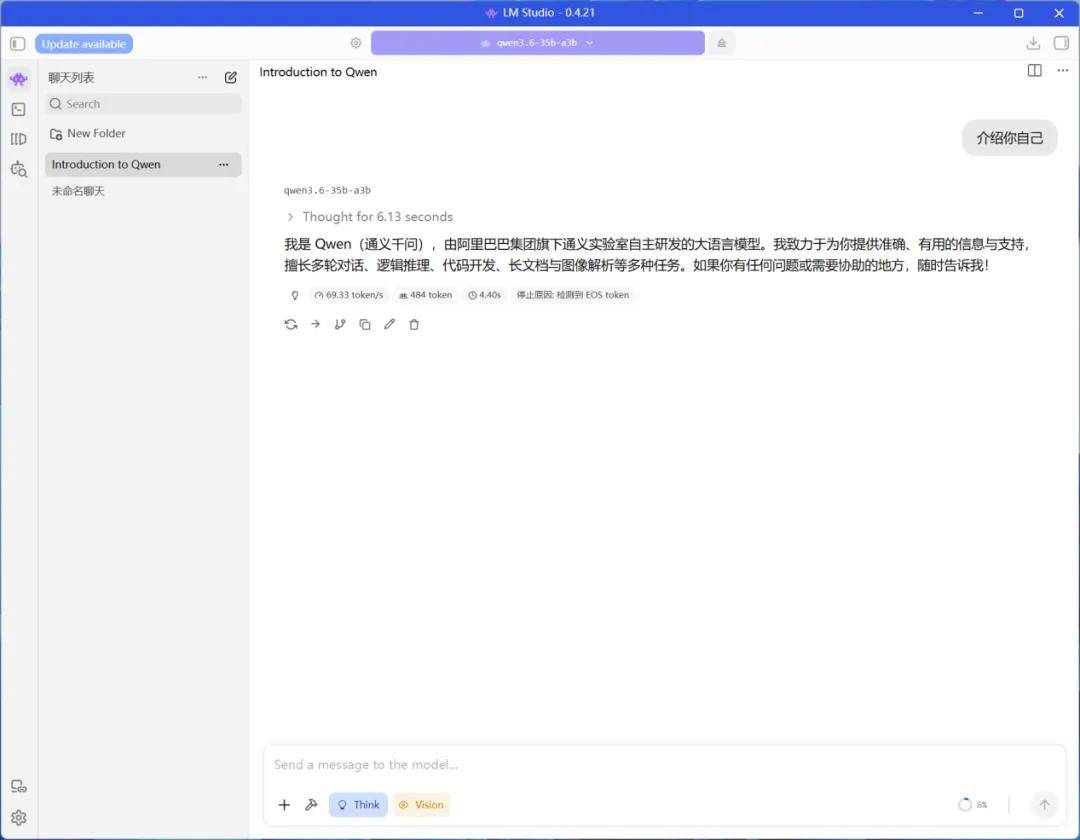Open model settings gear beside model selector
Viewport: 1080px width, 840px height.
[355, 43]
